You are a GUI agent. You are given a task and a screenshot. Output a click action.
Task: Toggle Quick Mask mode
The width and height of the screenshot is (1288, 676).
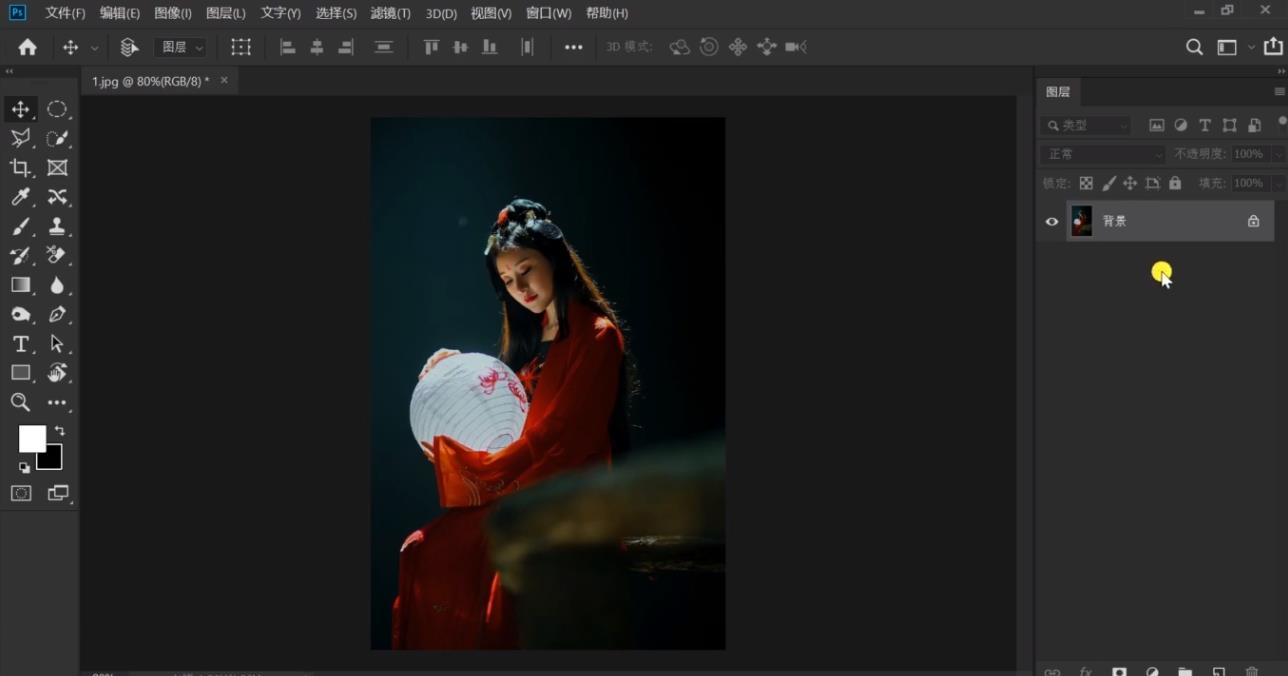(x=21, y=493)
